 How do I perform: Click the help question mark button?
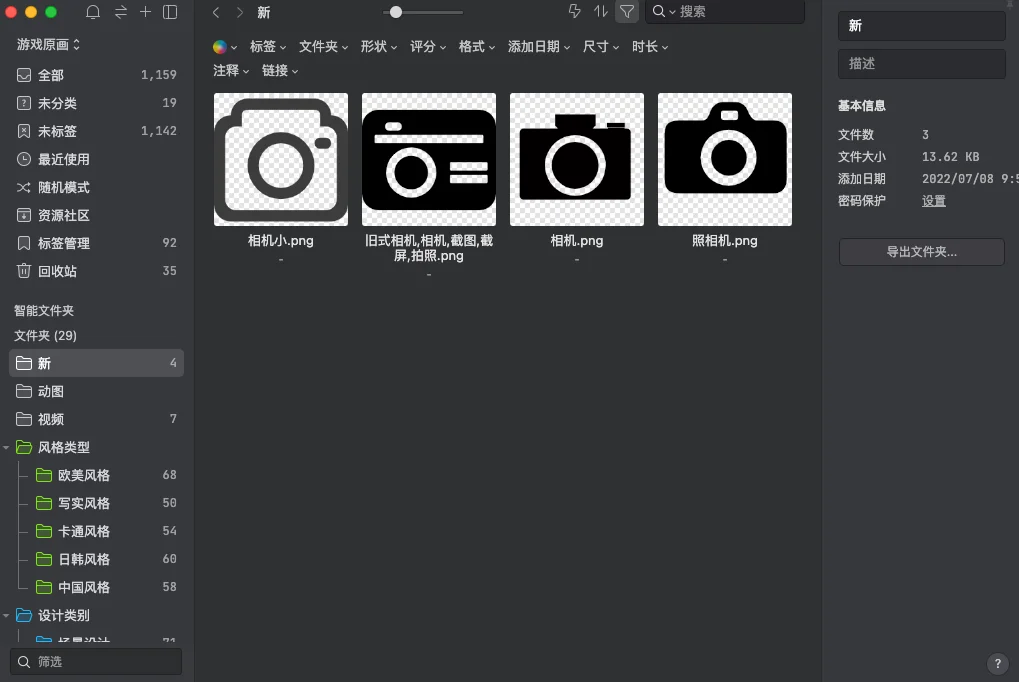[x=997, y=663]
